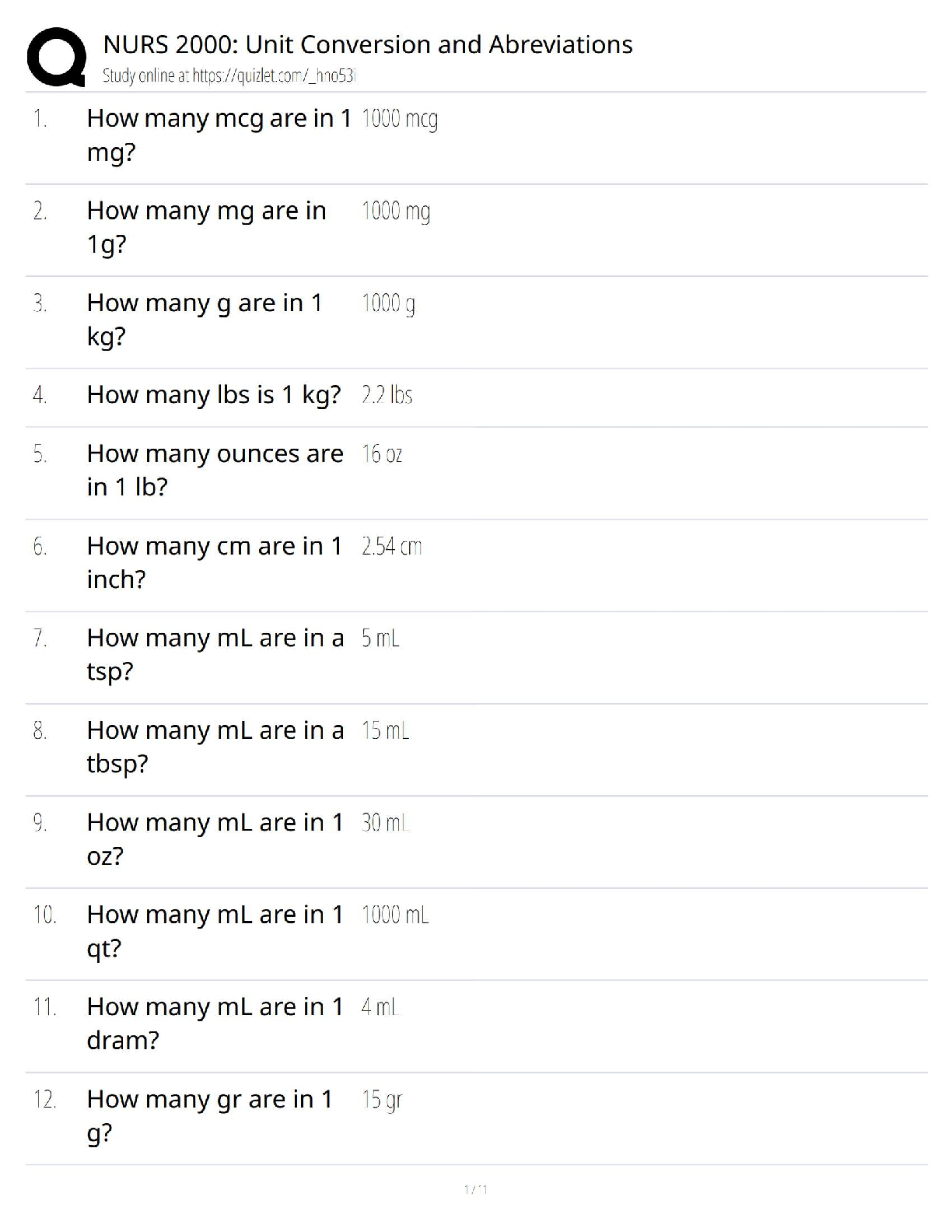
Task: Click the answer '15 gr'
Action: click(x=381, y=1100)
